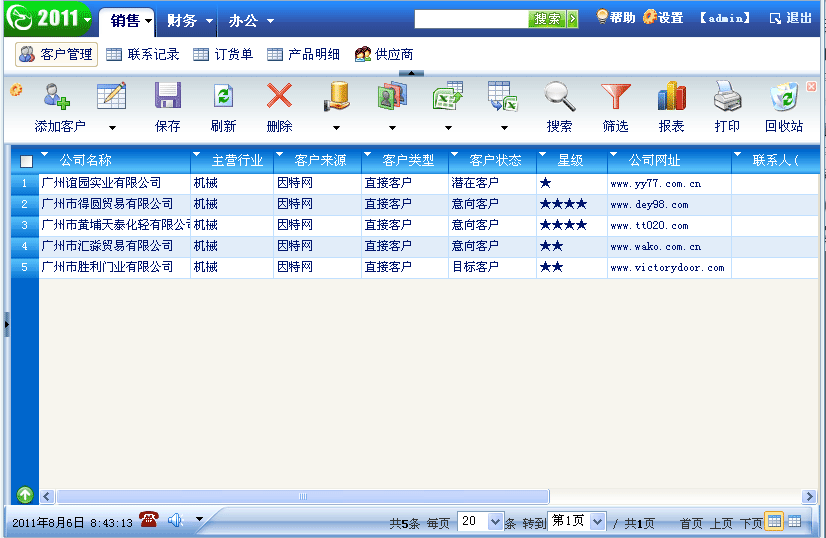This screenshot has height=538, width=826.
Task: Click the scroll right arrow button
Action: click(x=809, y=496)
